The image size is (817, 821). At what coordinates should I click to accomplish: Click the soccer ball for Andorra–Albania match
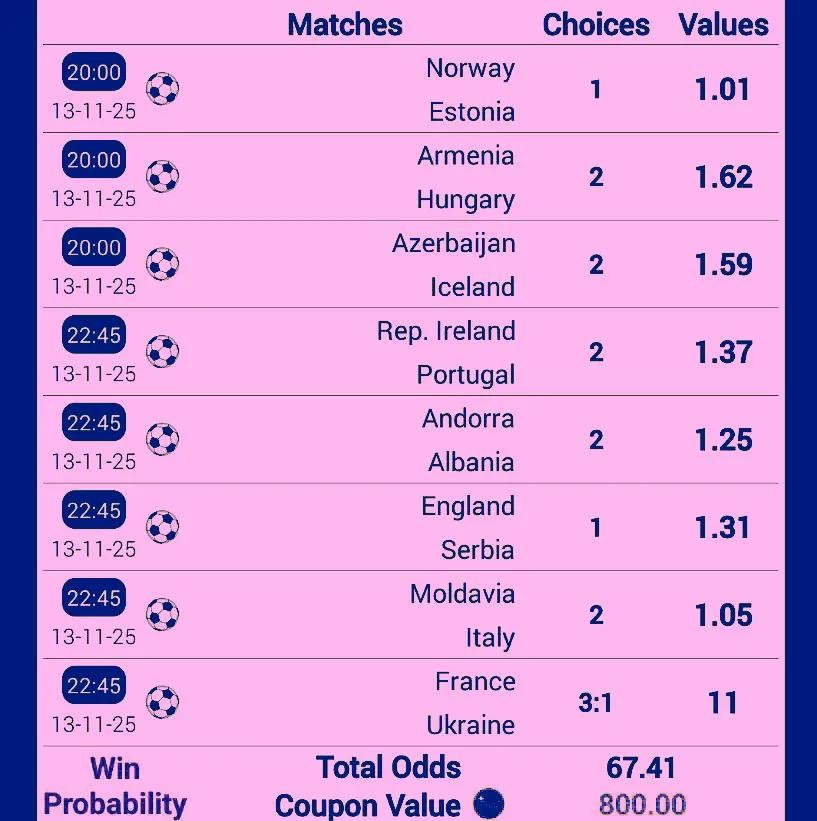click(x=162, y=440)
